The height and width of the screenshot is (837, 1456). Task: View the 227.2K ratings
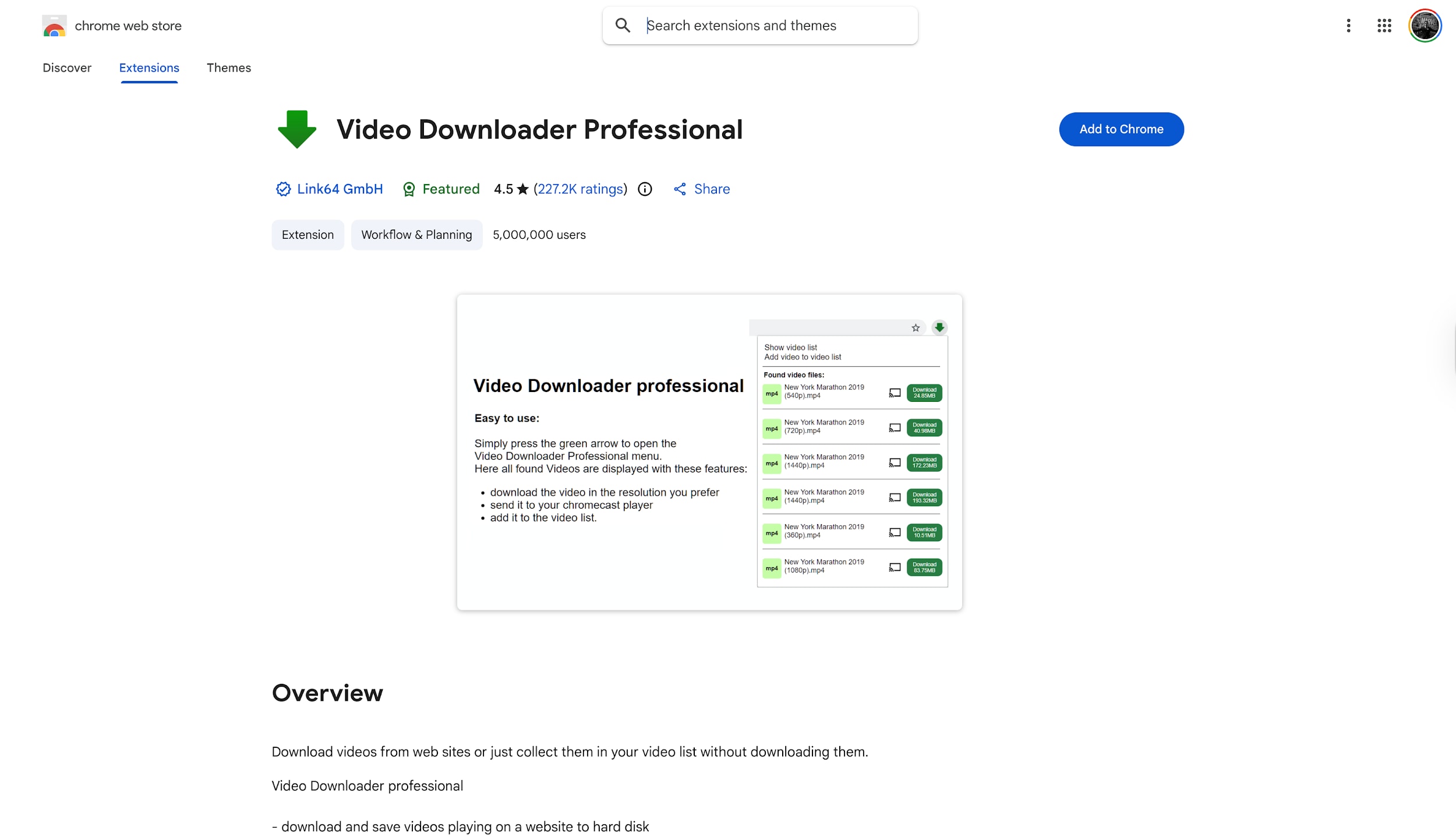[580, 189]
